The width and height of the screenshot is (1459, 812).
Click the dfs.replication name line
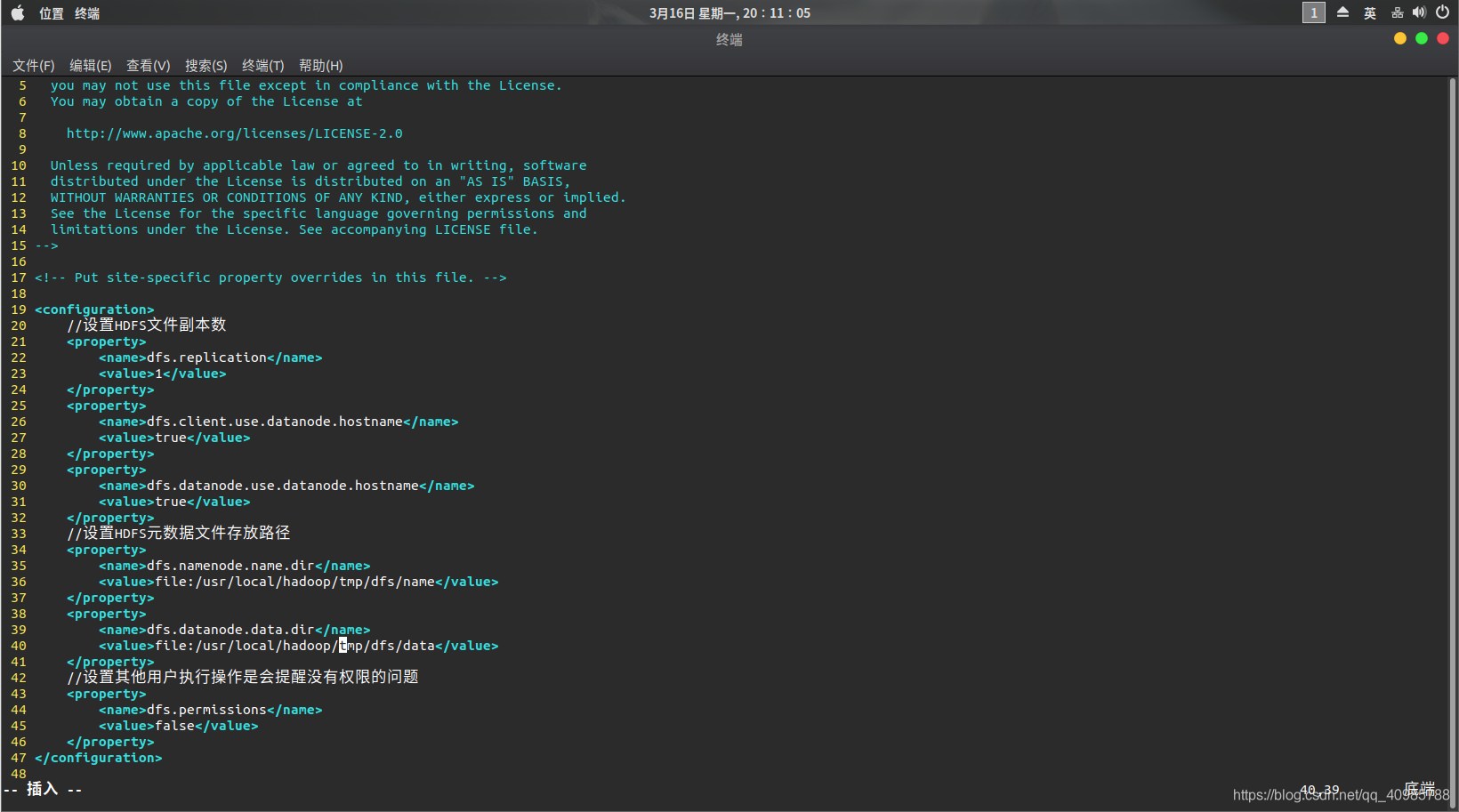(211, 358)
